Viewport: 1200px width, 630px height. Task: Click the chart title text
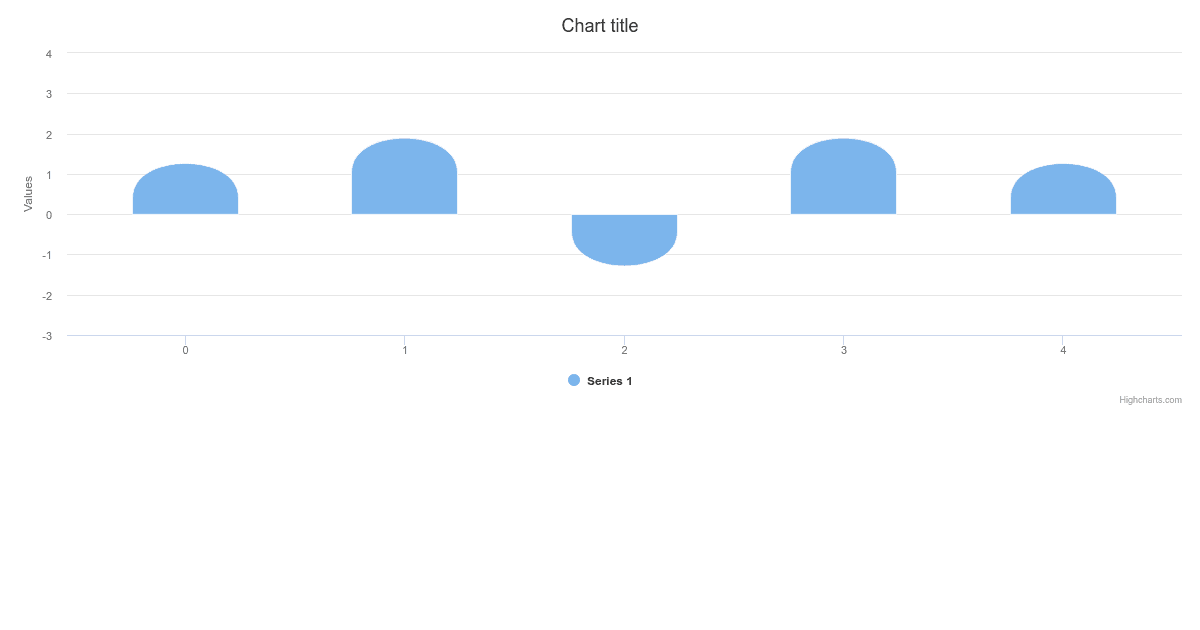tap(600, 26)
